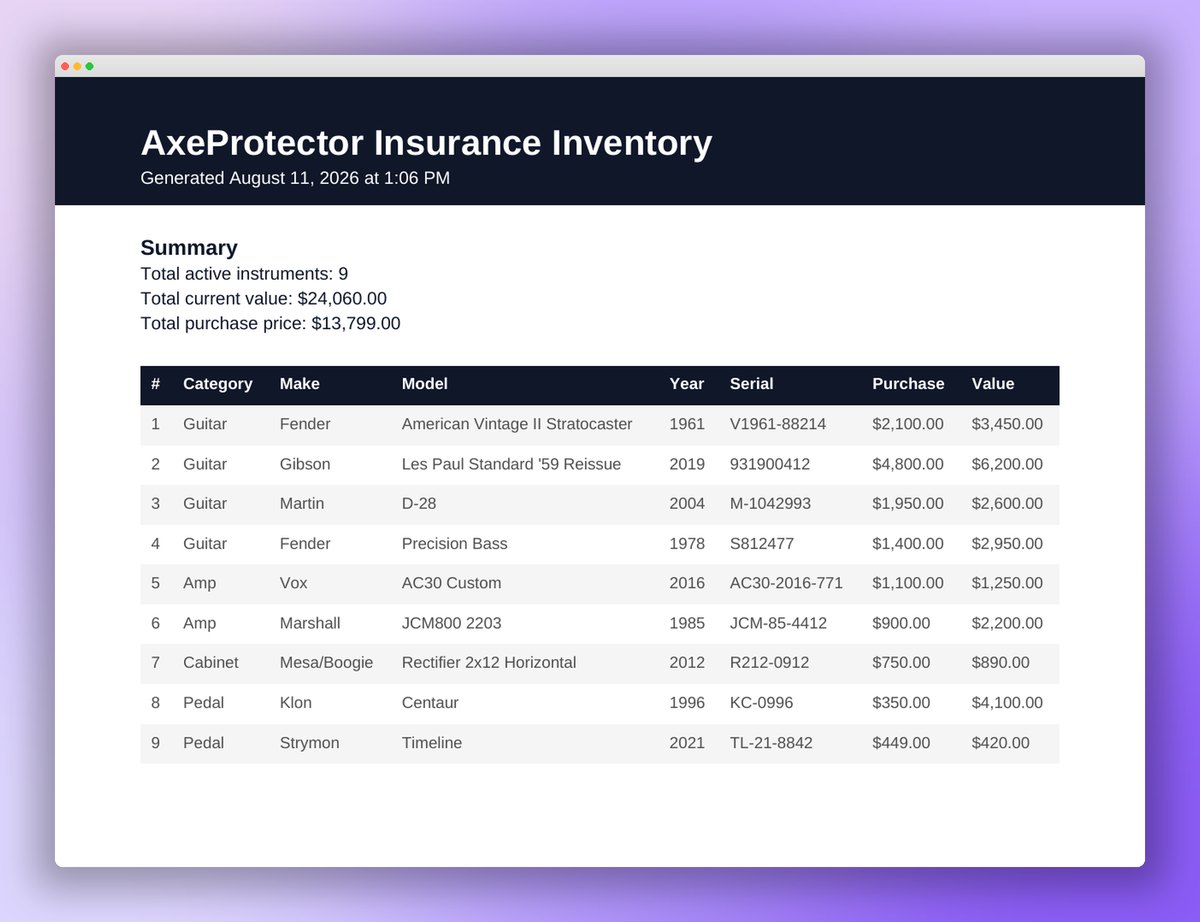This screenshot has height=922, width=1200.
Task: Select the Precision Bass model cell
Action: point(455,544)
